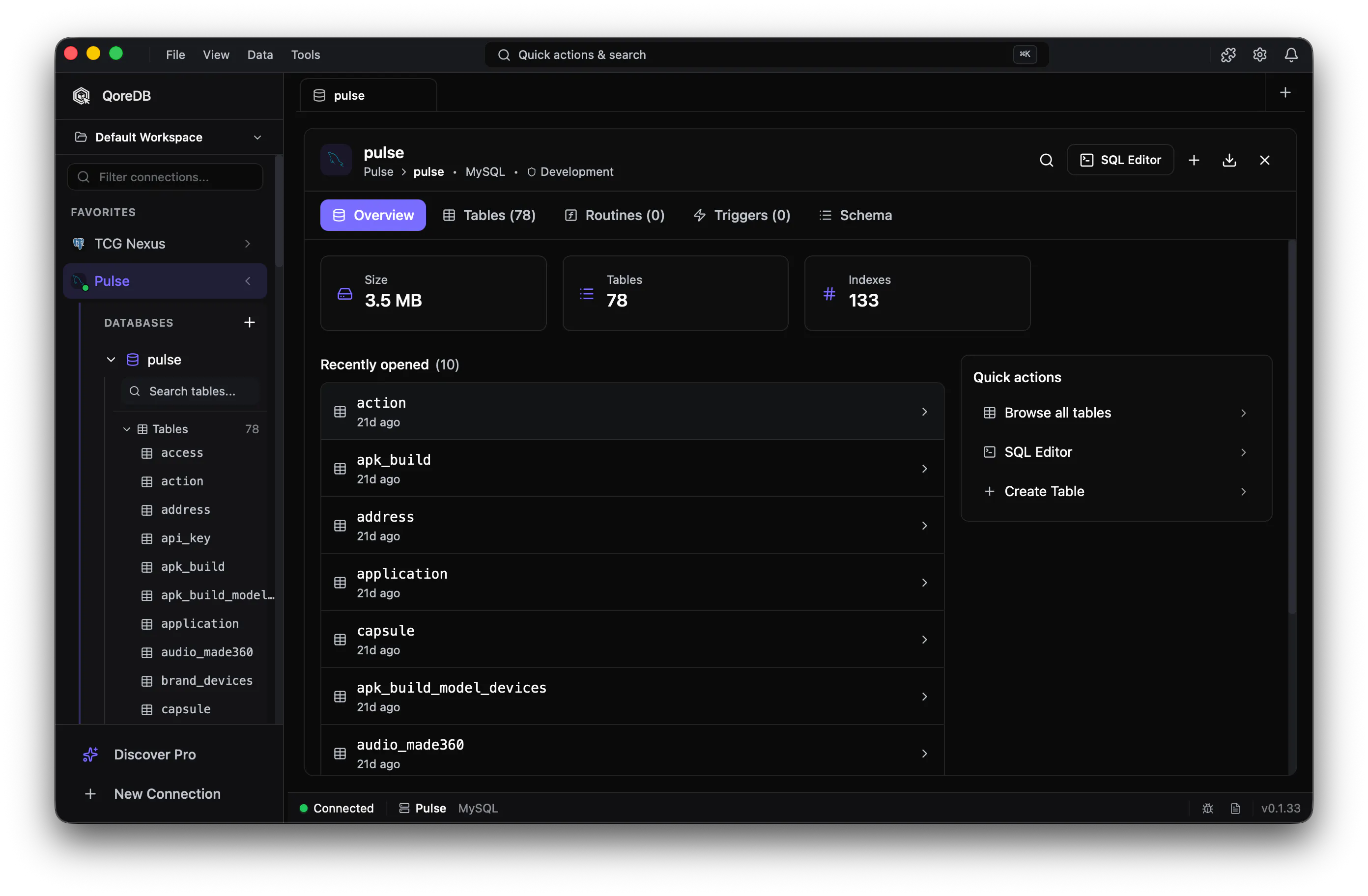Click the SQL Editor button in header
Image resolution: width=1368 pixels, height=896 pixels.
tap(1120, 160)
